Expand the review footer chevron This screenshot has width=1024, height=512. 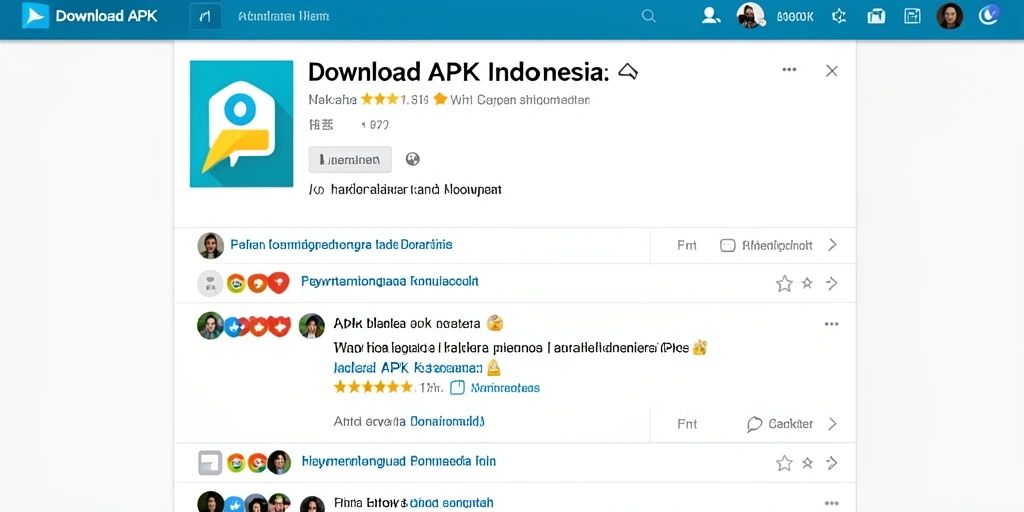click(833, 424)
